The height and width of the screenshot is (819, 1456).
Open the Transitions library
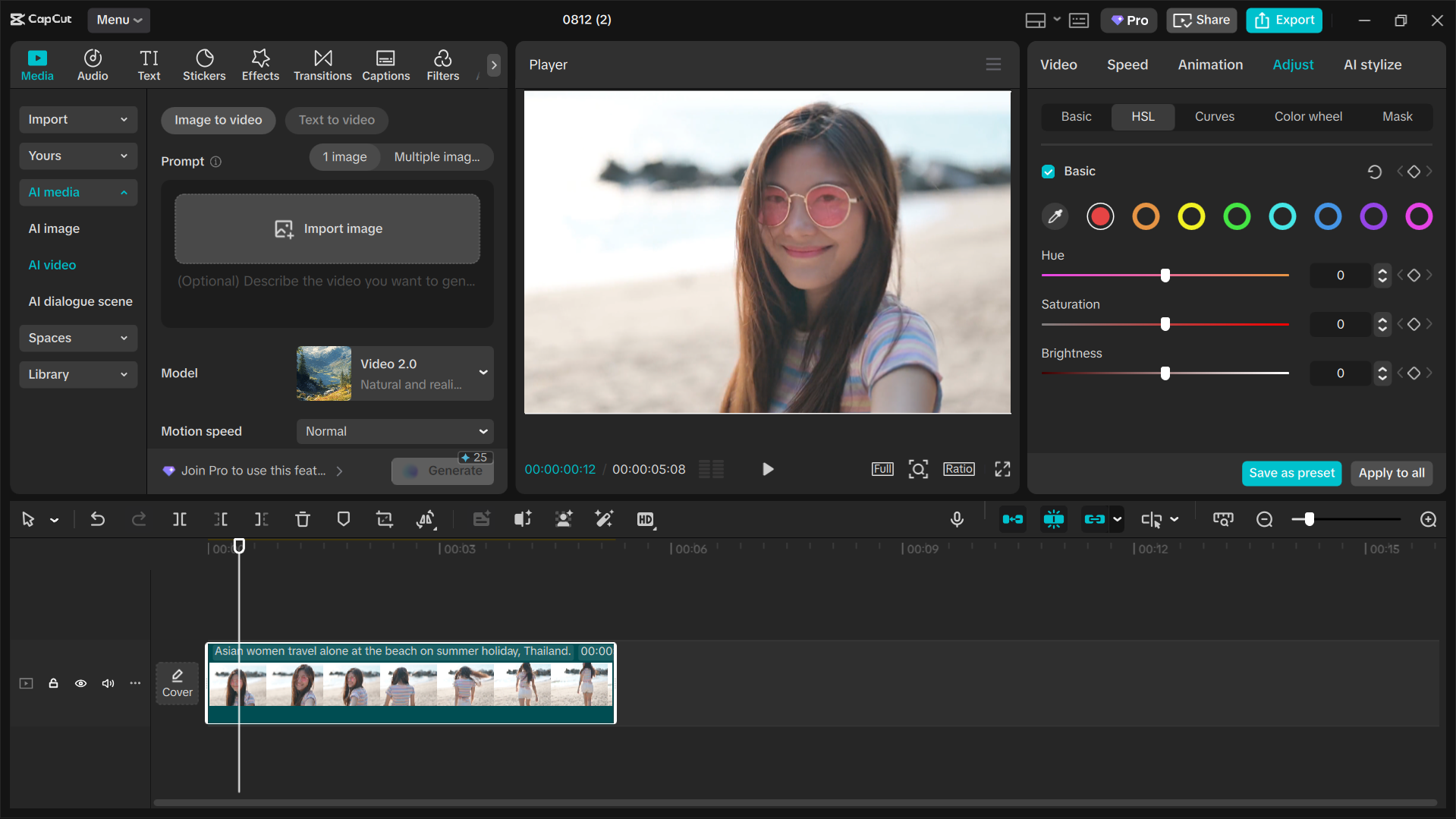tap(322, 65)
